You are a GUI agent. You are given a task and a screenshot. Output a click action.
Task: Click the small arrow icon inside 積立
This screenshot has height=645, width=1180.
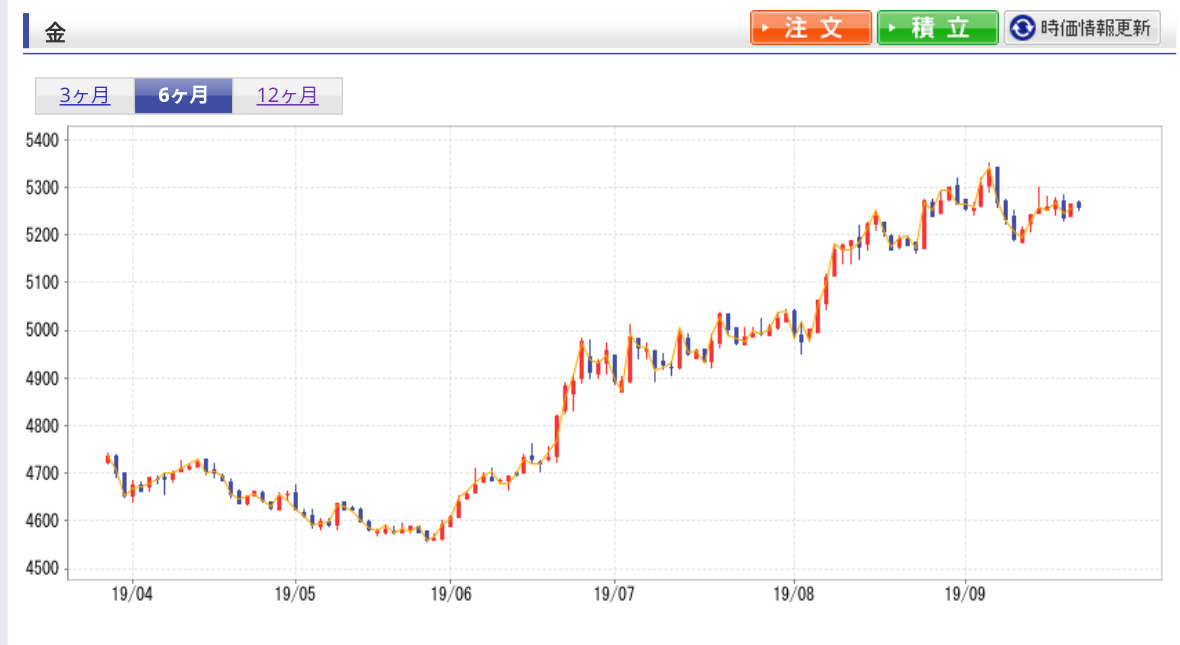click(x=892, y=28)
